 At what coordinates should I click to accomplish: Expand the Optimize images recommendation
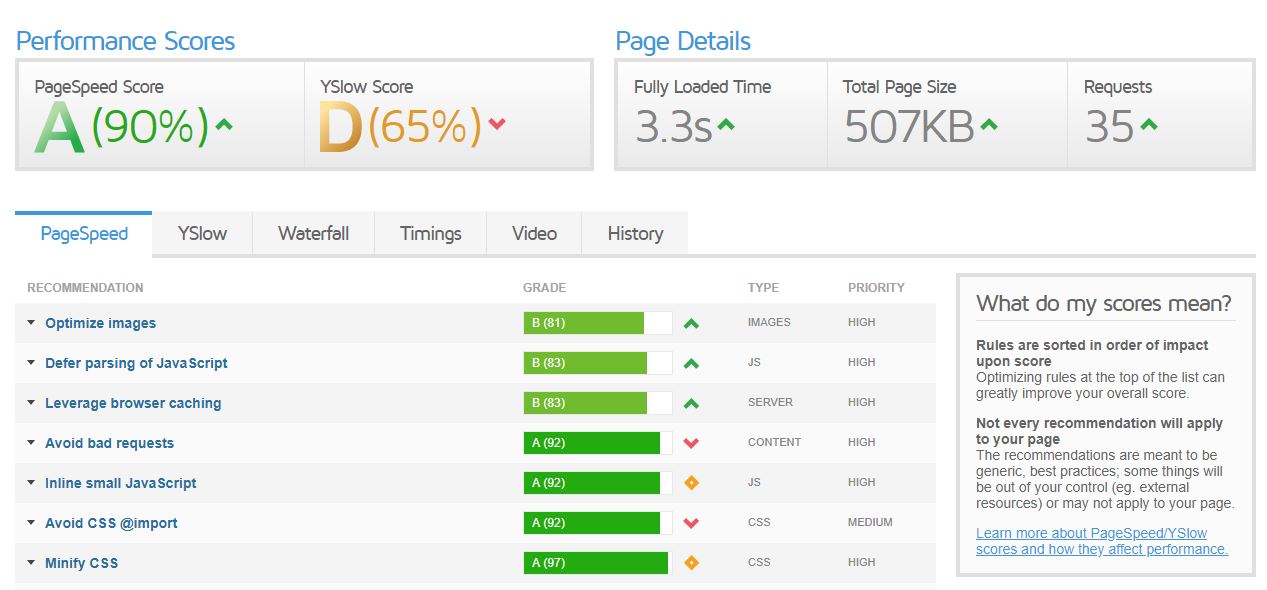(30, 322)
